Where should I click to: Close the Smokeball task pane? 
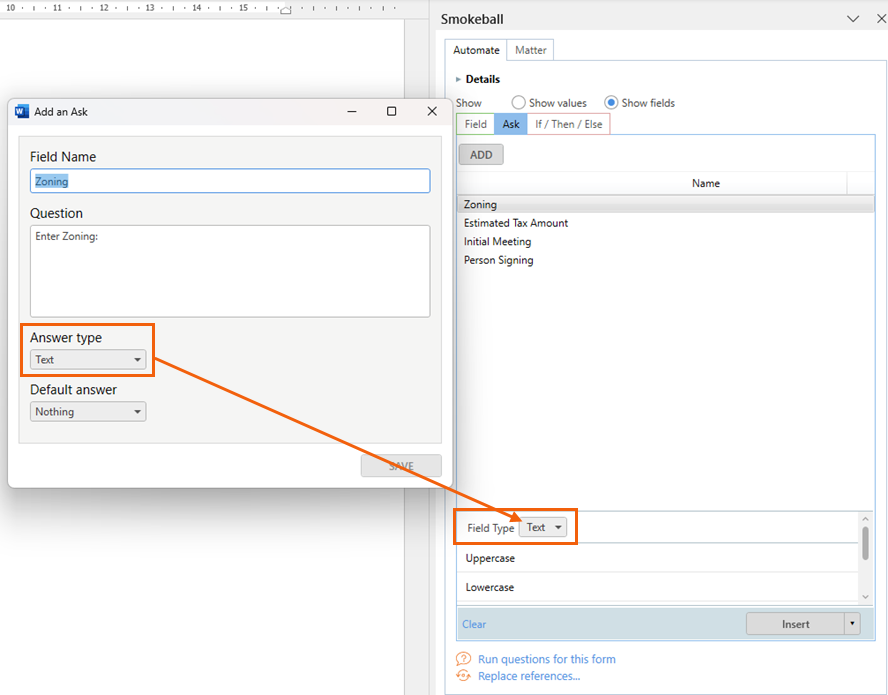pyautogui.click(x=881, y=19)
